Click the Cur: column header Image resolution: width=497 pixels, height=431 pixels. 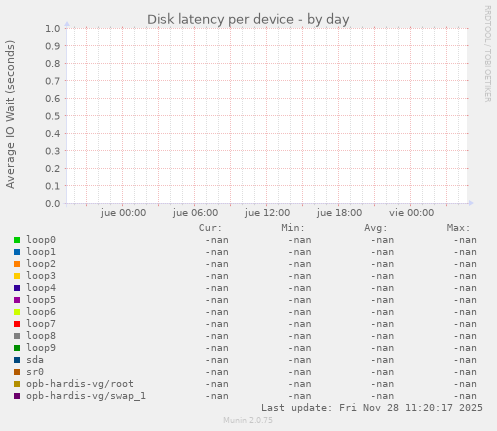[210, 228]
